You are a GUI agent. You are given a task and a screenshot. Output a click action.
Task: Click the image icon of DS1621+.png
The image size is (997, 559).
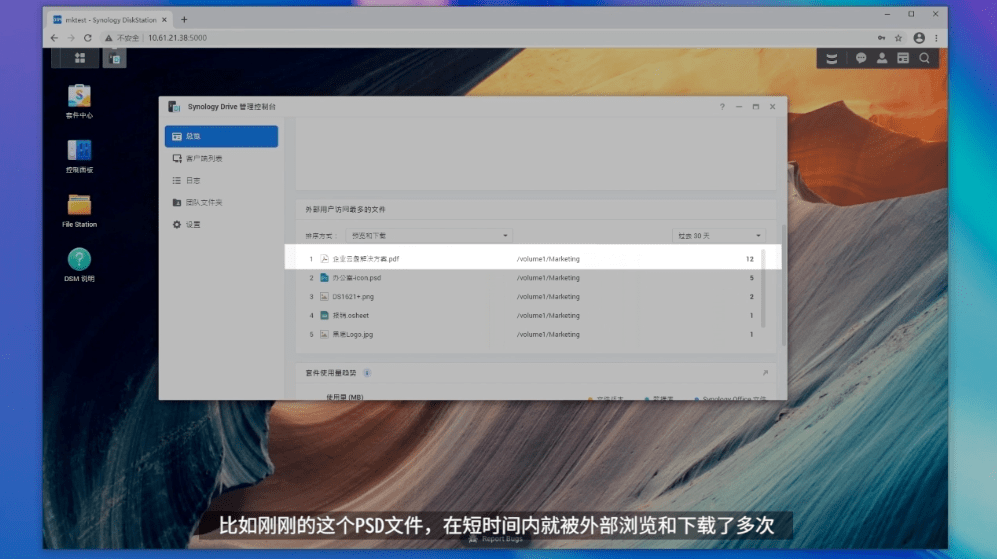tap(324, 296)
